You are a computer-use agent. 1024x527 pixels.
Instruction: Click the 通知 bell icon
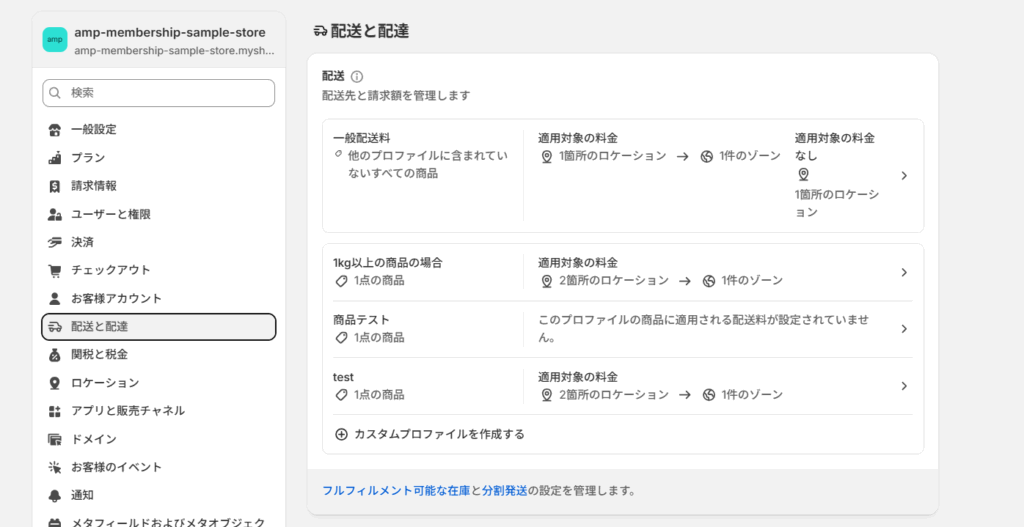[55, 496]
